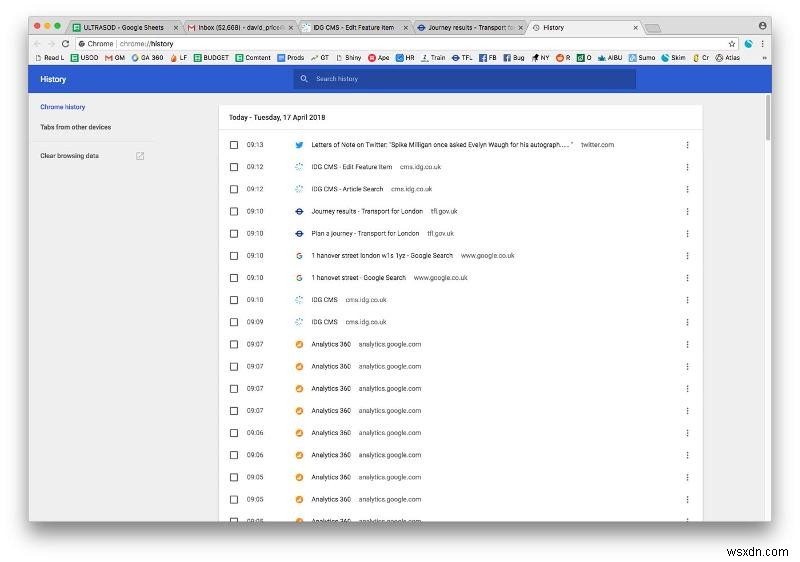
Task: Click into the Search history field
Action: coord(470,78)
